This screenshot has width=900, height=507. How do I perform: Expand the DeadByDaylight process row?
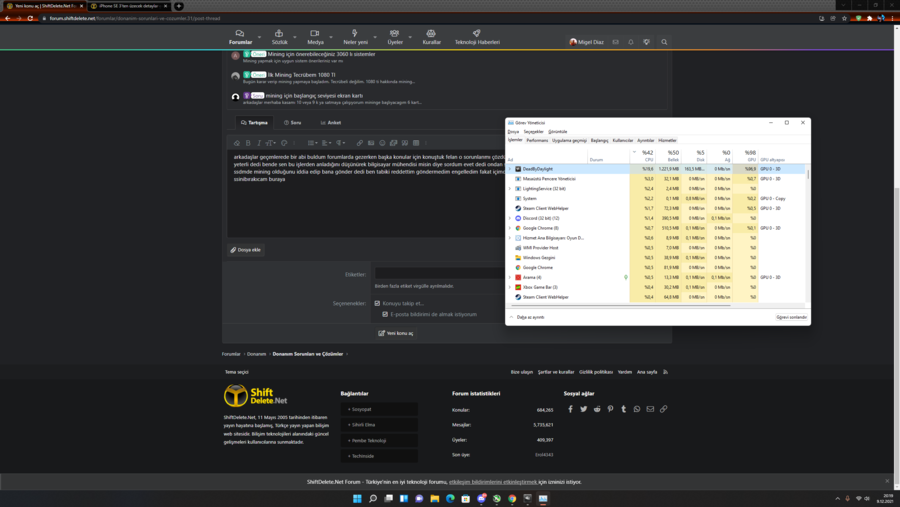pos(510,169)
